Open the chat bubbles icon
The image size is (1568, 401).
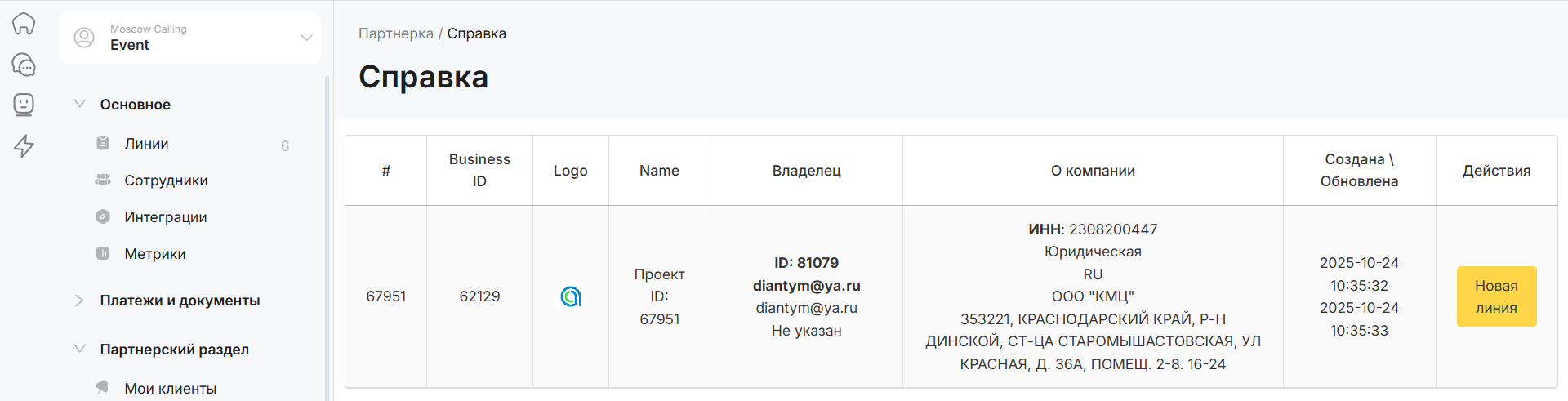click(x=24, y=64)
